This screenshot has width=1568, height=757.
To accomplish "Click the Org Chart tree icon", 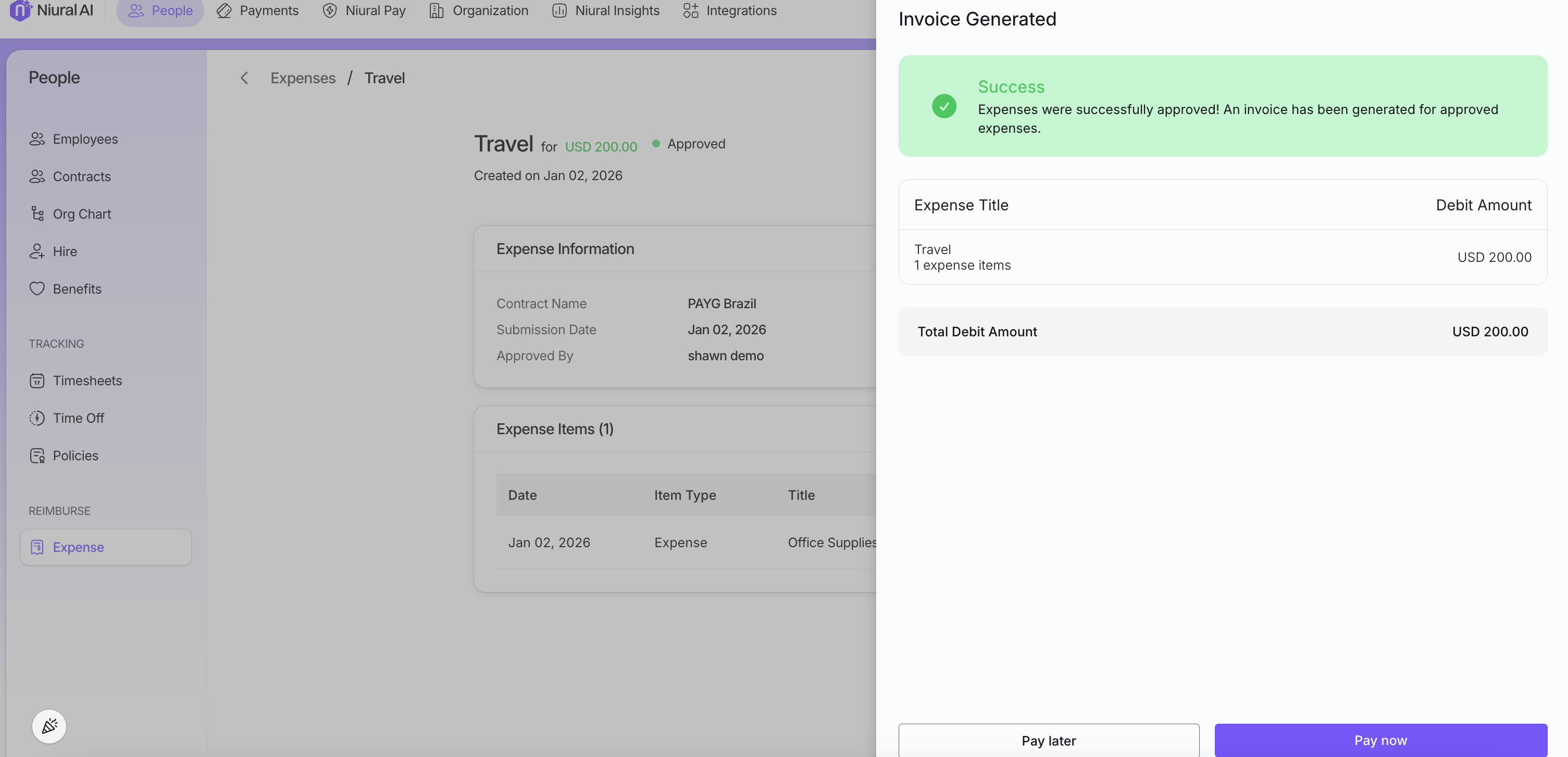I will (37, 213).
